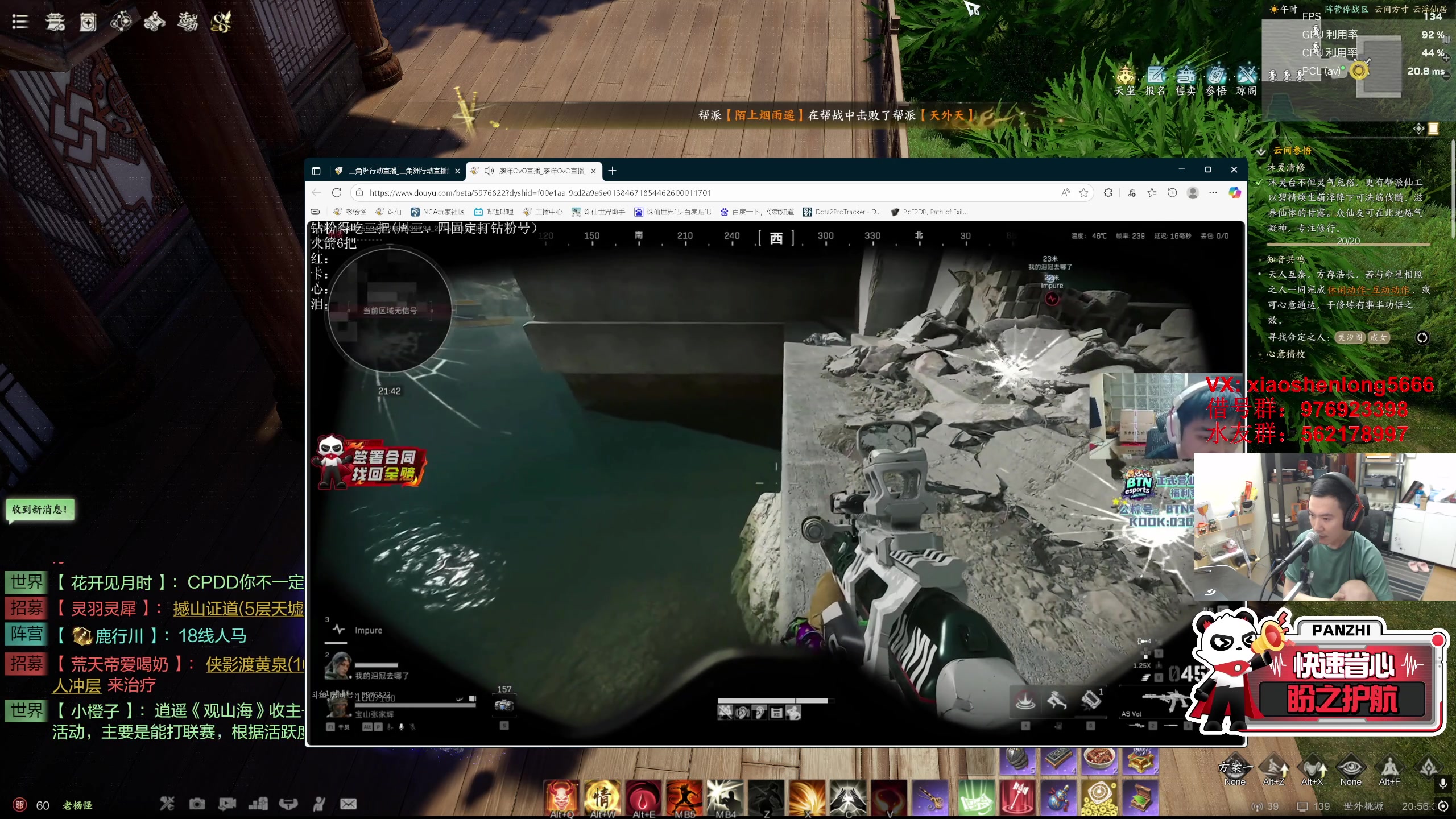Open the 售卖 shop icon
Screen dimensions: 1456x819
1186,80
